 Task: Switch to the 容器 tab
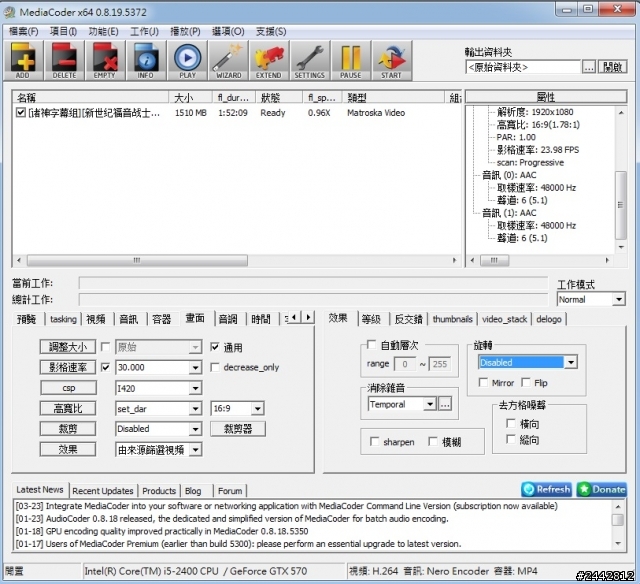point(162,319)
